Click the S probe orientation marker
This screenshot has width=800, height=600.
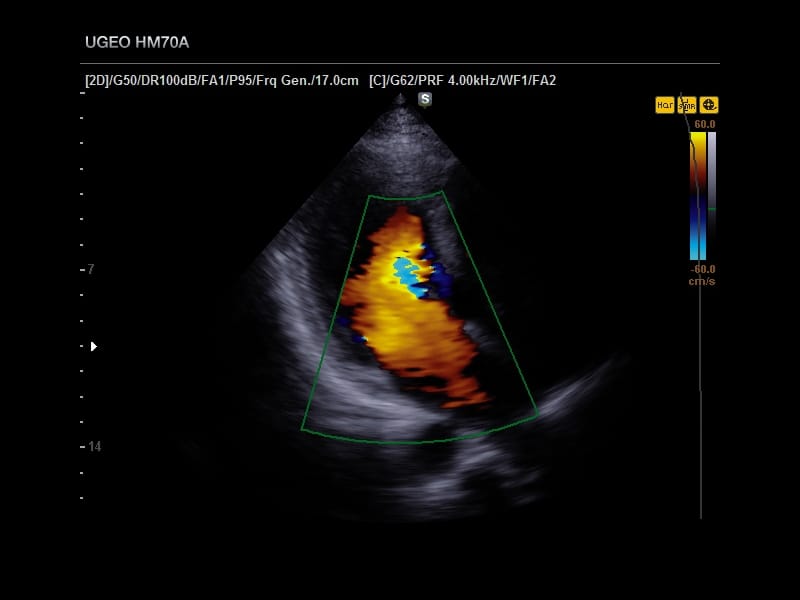click(x=425, y=99)
